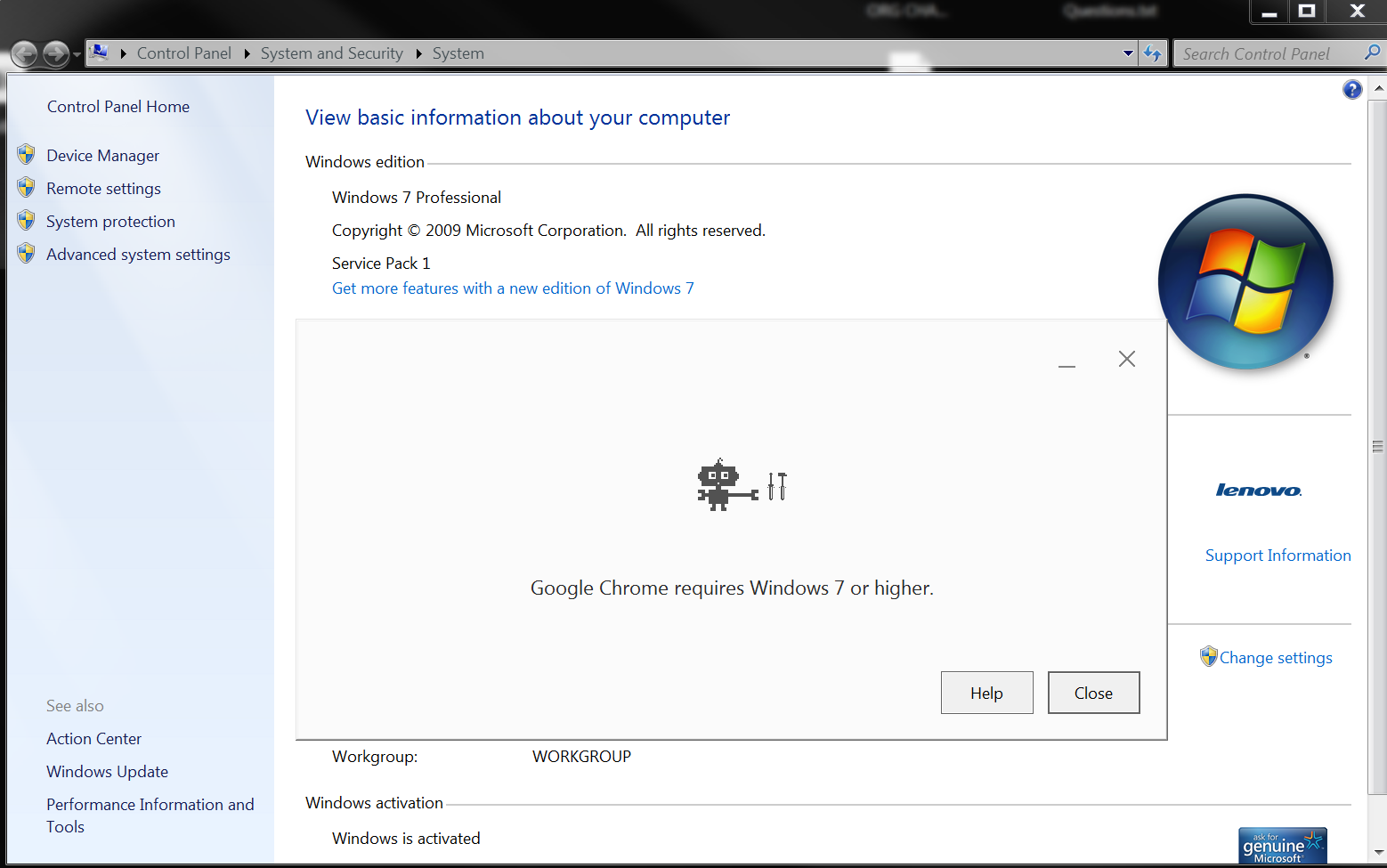
Task: Open the Change settings link
Action: coord(1276,658)
